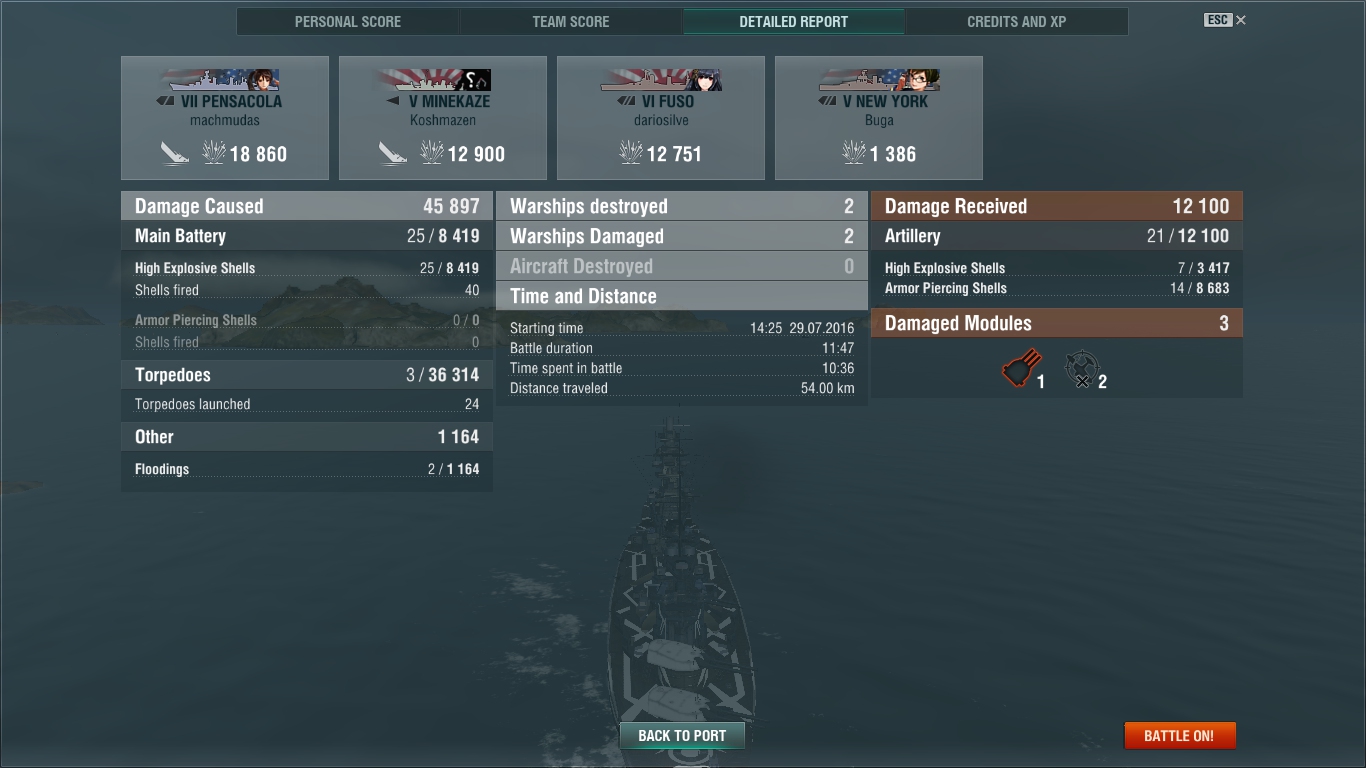Click the damage burst icon beside 1 386
Image resolution: width=1366 pixels, height=768 pixels.
(x=854, y=153)
